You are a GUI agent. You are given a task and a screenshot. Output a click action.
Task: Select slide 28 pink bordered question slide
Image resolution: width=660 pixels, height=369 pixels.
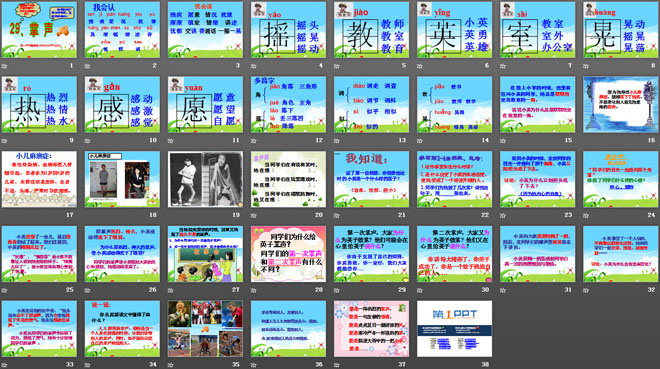[288, 254]
